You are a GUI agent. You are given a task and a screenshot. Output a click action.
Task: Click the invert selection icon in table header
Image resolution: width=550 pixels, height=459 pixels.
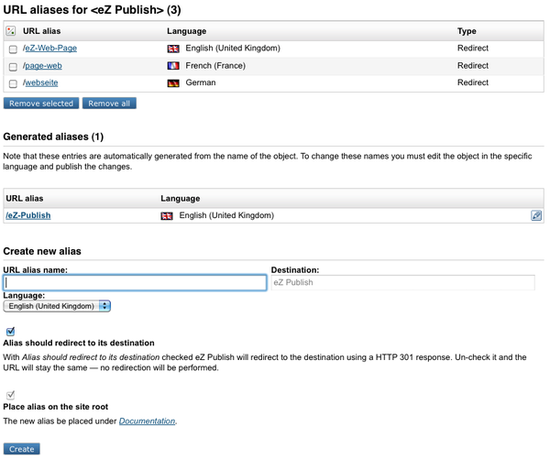point(11,31)
